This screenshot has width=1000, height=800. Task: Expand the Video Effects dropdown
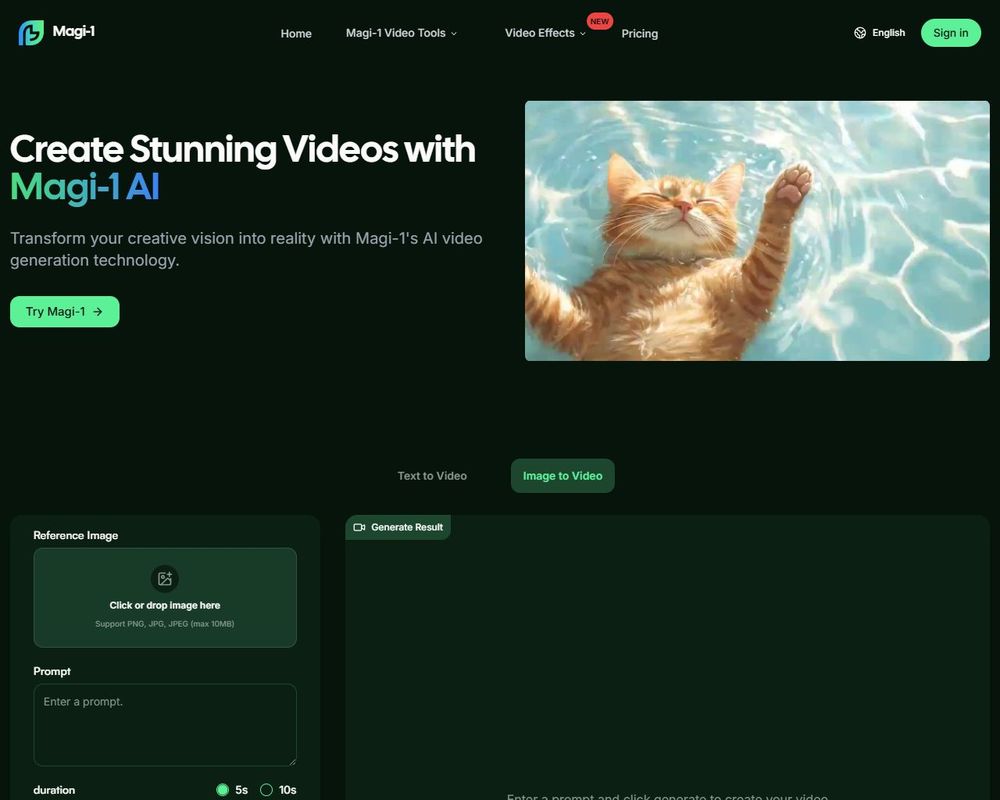point(543,33)
